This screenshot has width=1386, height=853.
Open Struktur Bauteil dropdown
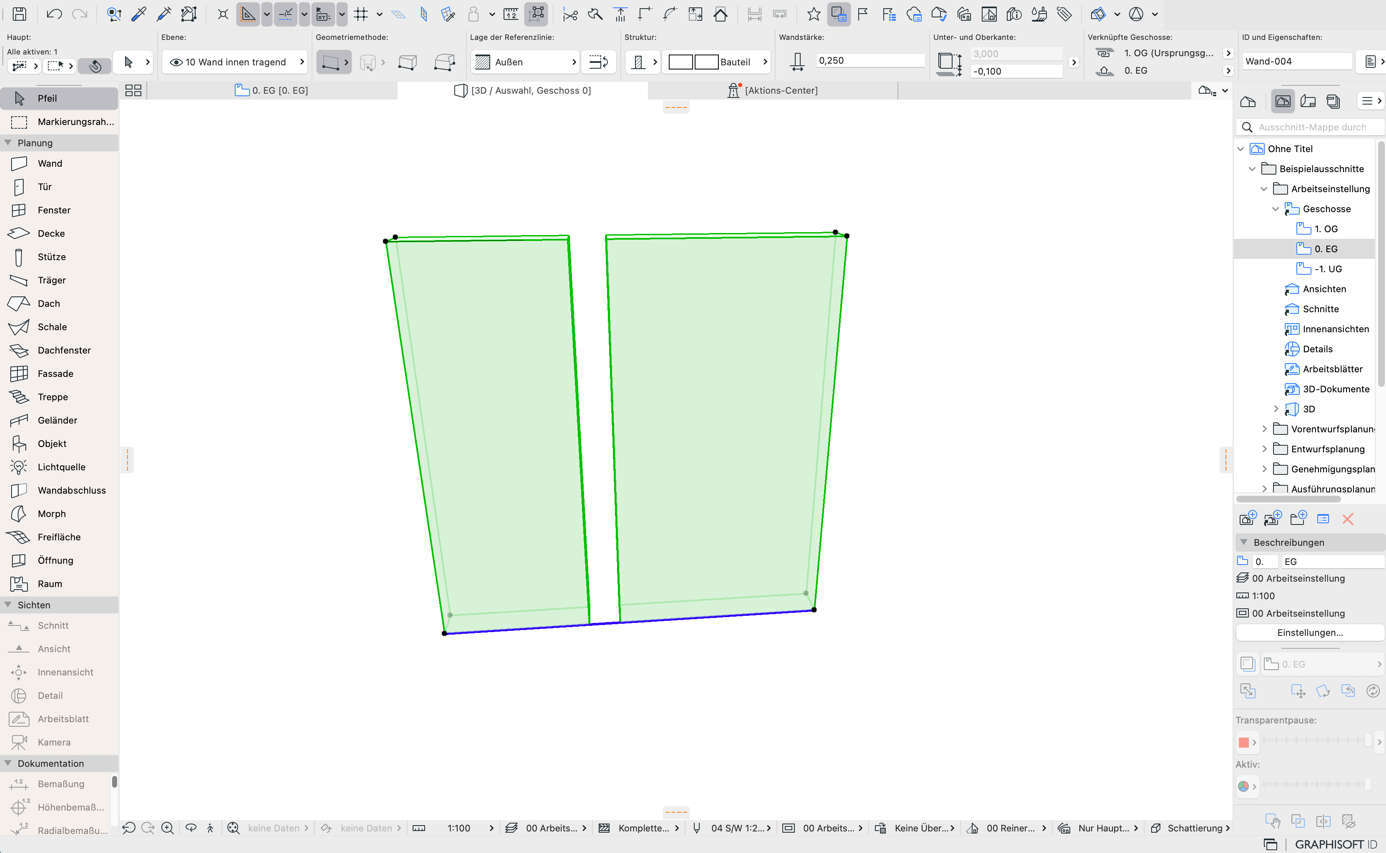coord(717,62)
